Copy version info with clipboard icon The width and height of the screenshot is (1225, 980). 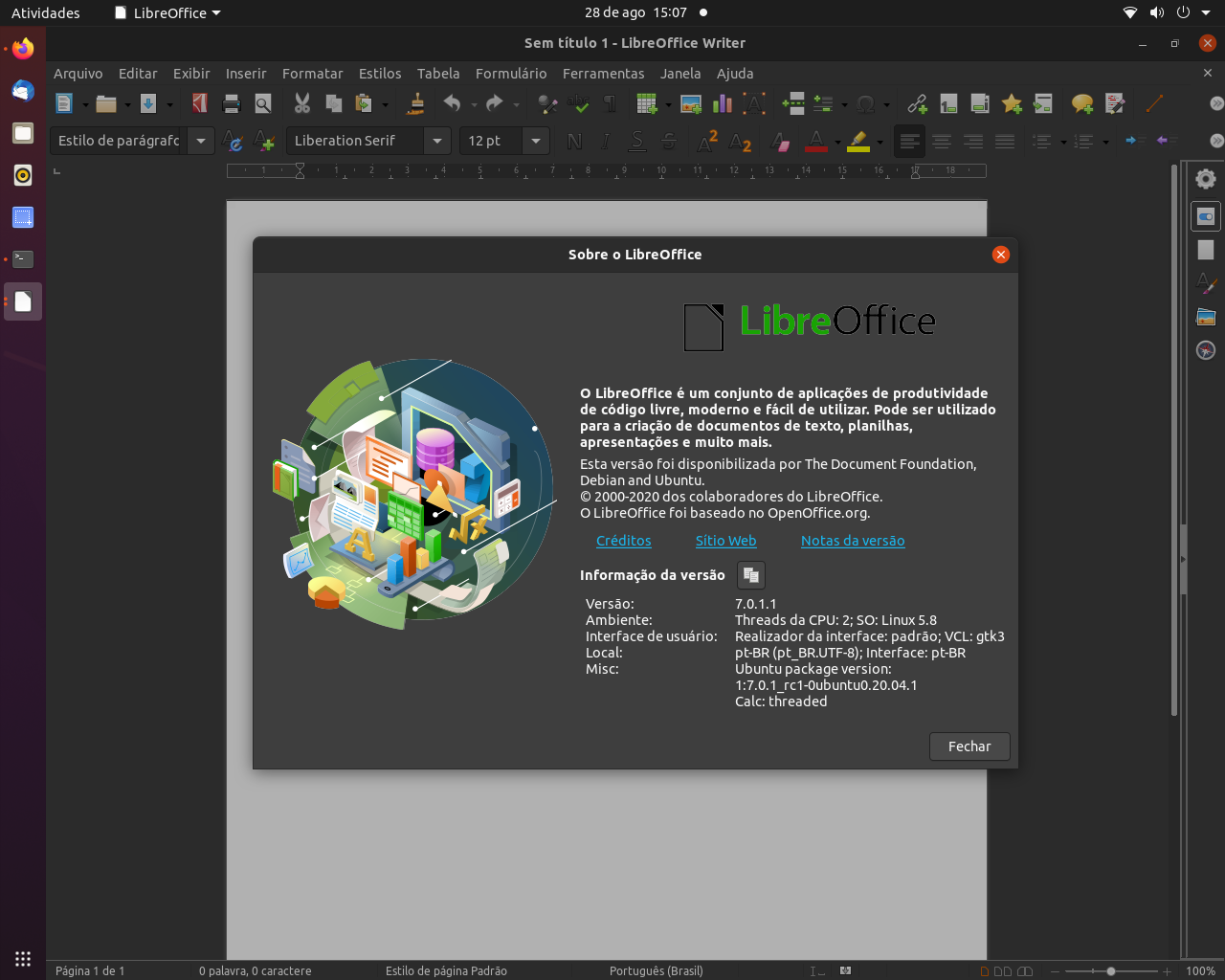[x=751, y=575]
